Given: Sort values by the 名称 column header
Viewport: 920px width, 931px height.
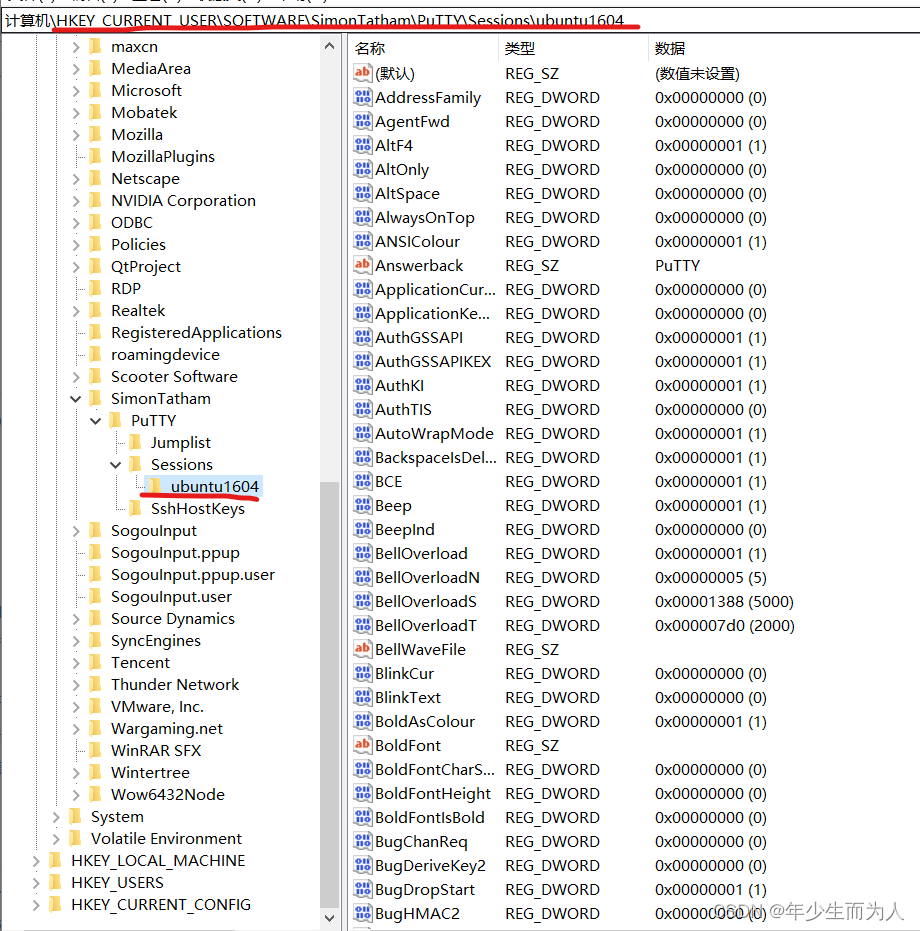Looking at the screenshot, I should point(424,48).
